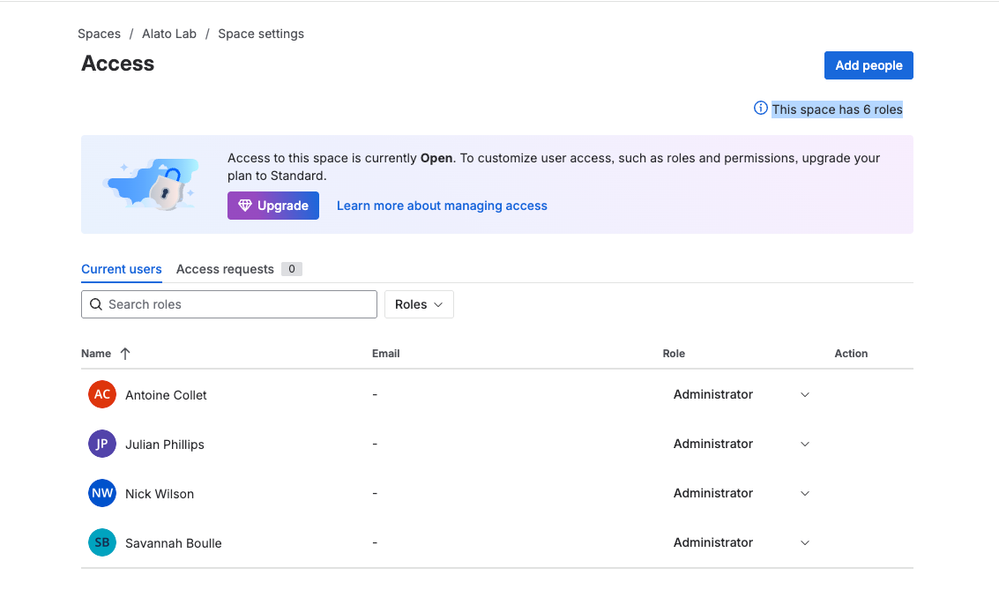Click the sort arrow on the Name column
The image size is (999, 606).
[x=124, y=353]
